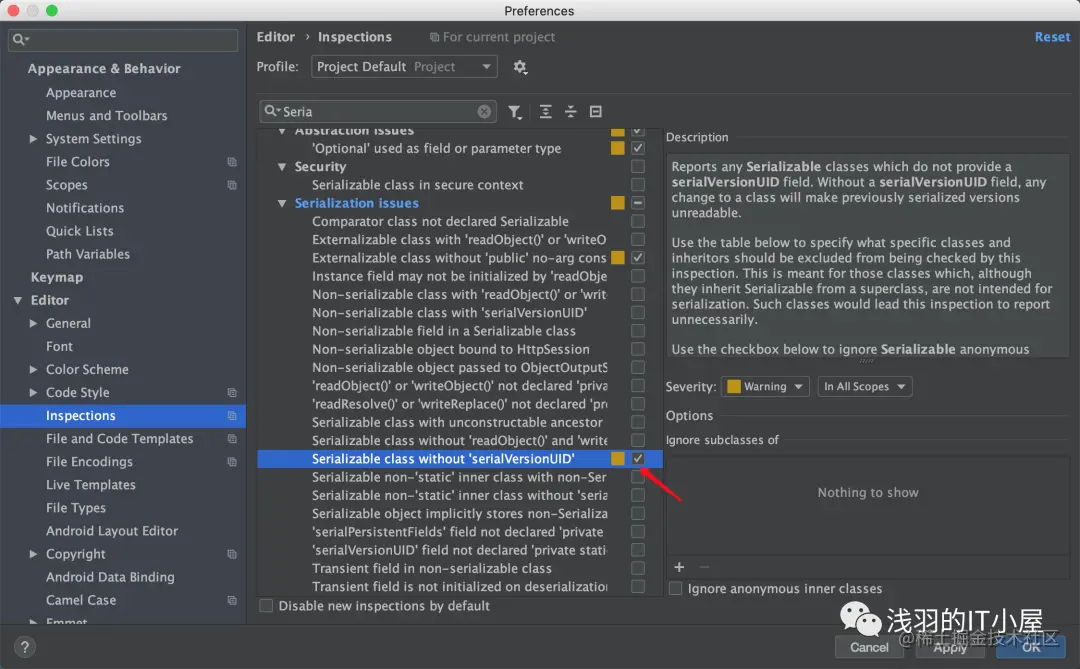Viewport: 1080px width, 669px height.
Task: Select Keymap in the sidebar
Action: point(56,277)
